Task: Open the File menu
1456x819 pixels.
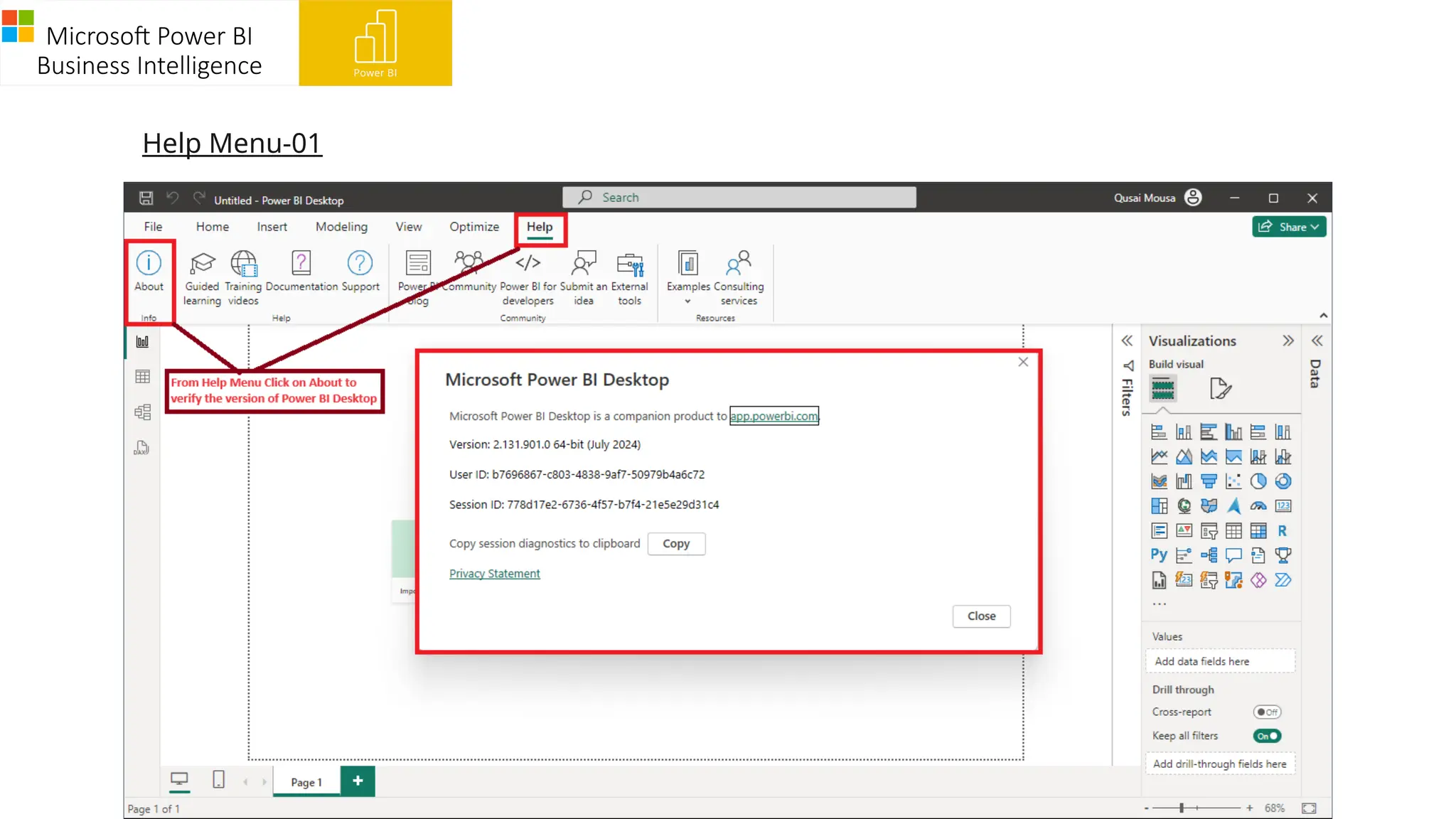Action: pyautogui.click(x=153, y=227)
